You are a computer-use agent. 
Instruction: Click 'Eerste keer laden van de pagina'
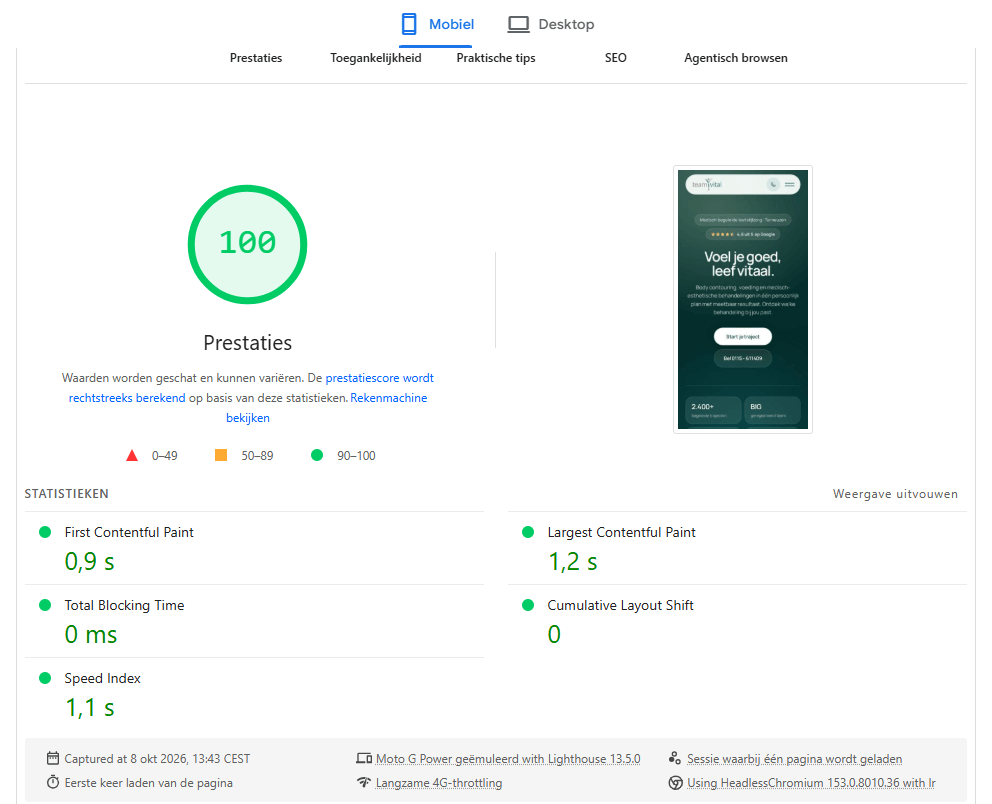pyautogui.click(x=149, y=783)
